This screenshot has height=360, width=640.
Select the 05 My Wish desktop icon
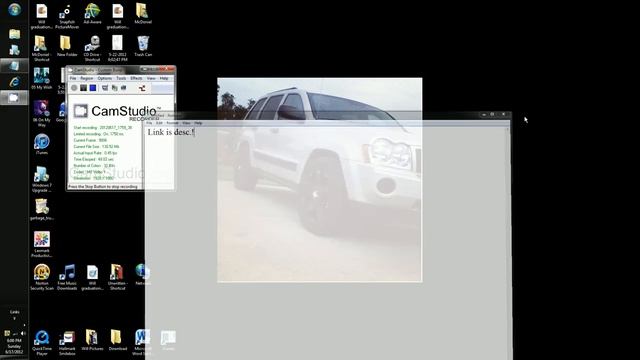click(41, 79)
